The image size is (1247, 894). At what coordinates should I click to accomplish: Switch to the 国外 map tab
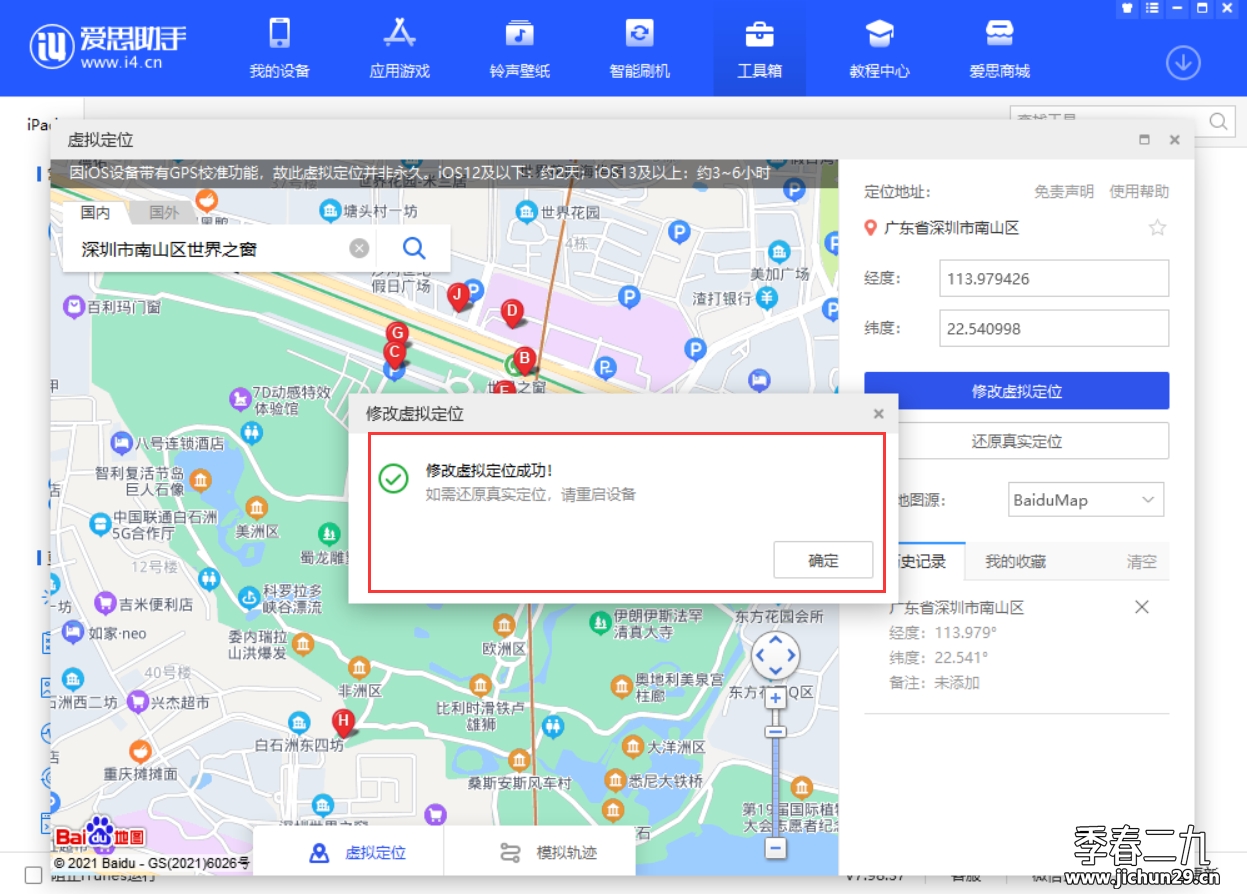[x=164, y=212]
